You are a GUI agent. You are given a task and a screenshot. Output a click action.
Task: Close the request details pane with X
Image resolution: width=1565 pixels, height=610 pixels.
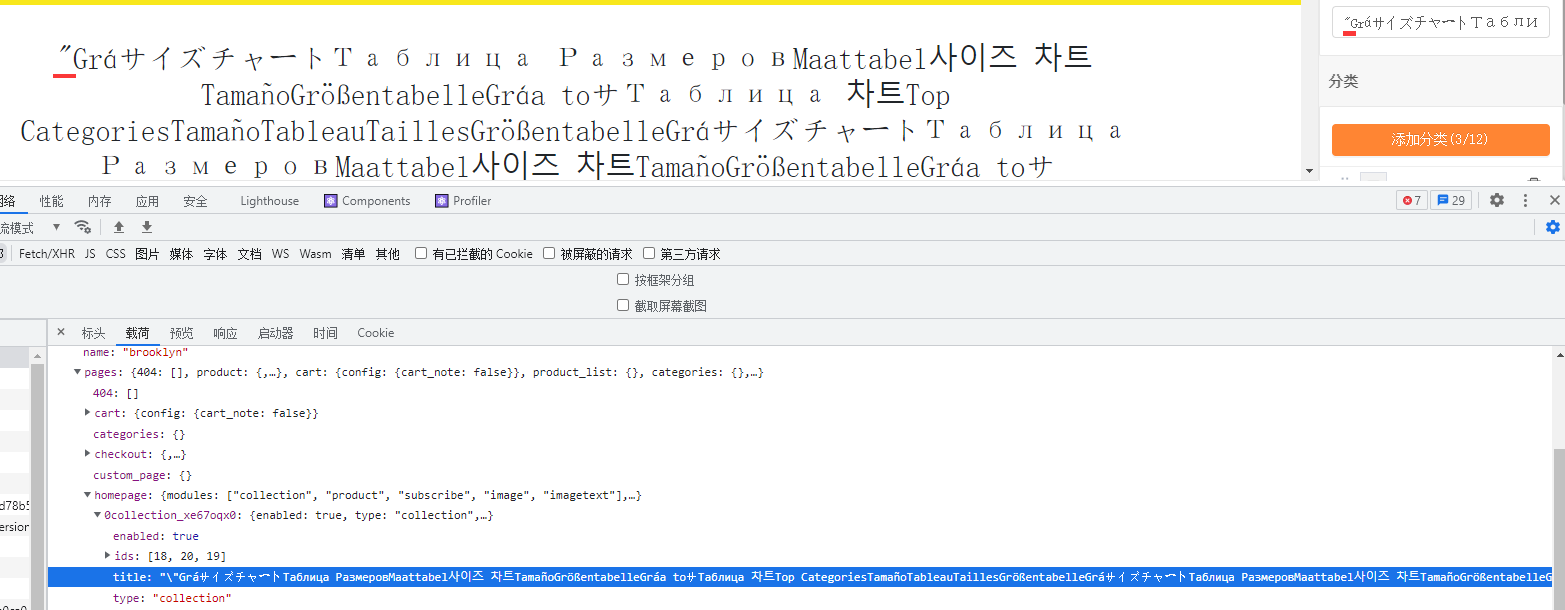pos(61,332)
